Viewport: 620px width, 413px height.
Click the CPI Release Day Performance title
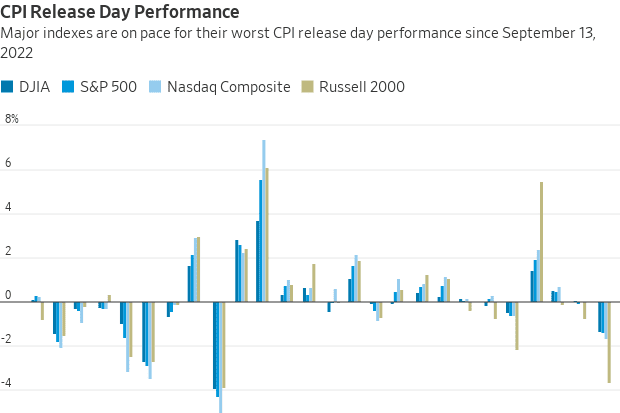(x=120, y=13)
